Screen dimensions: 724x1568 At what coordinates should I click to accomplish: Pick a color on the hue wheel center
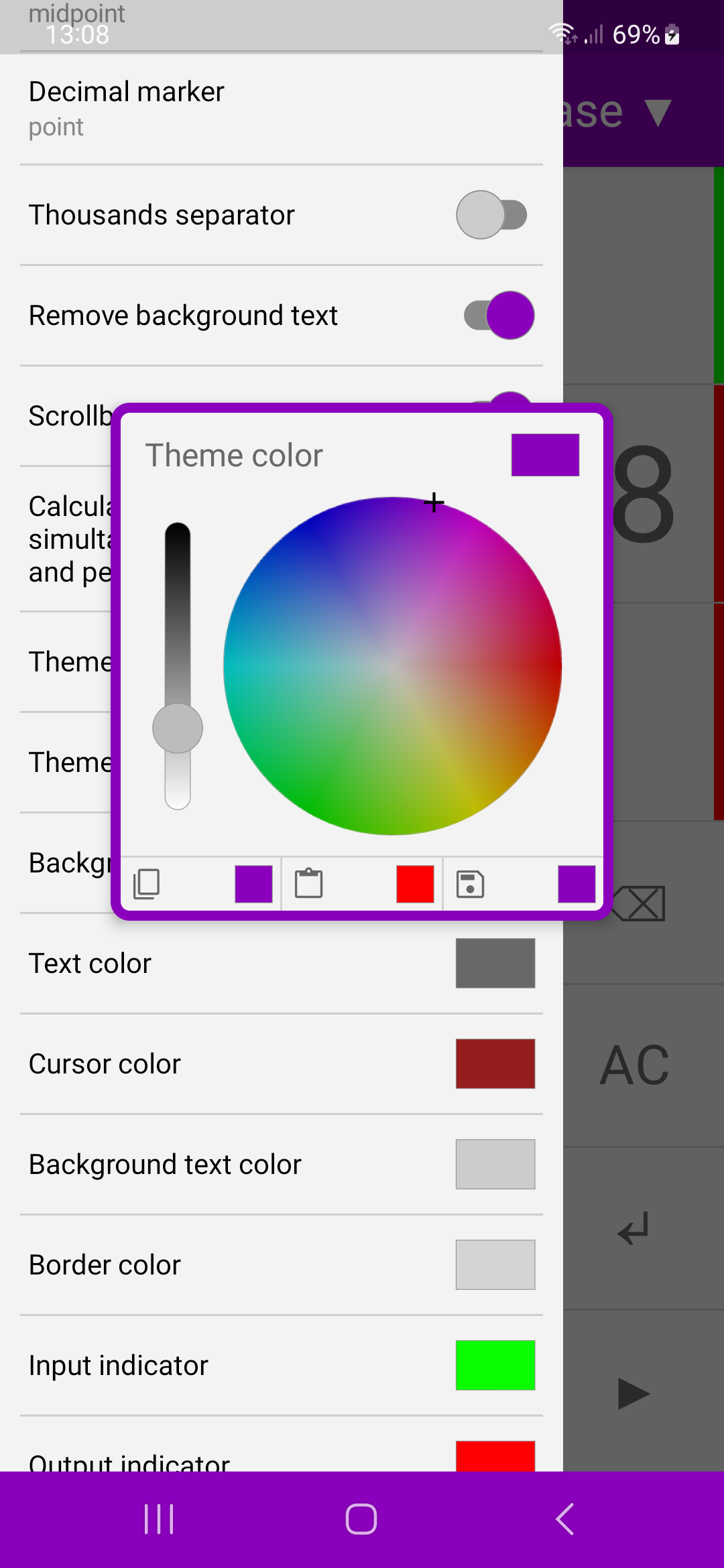tap(393, 666)
